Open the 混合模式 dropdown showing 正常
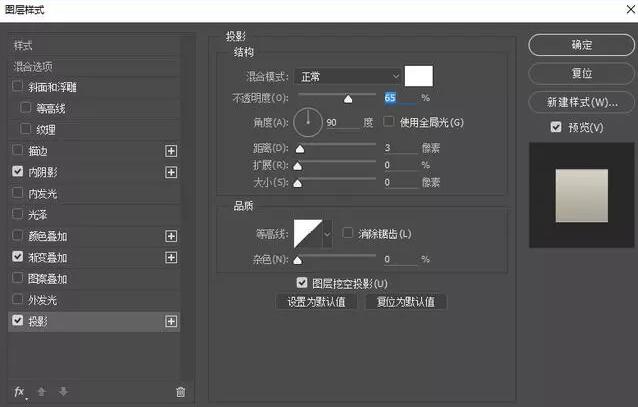Image resolution: width=638 pixels, height=407 pixels. point(348,77)
